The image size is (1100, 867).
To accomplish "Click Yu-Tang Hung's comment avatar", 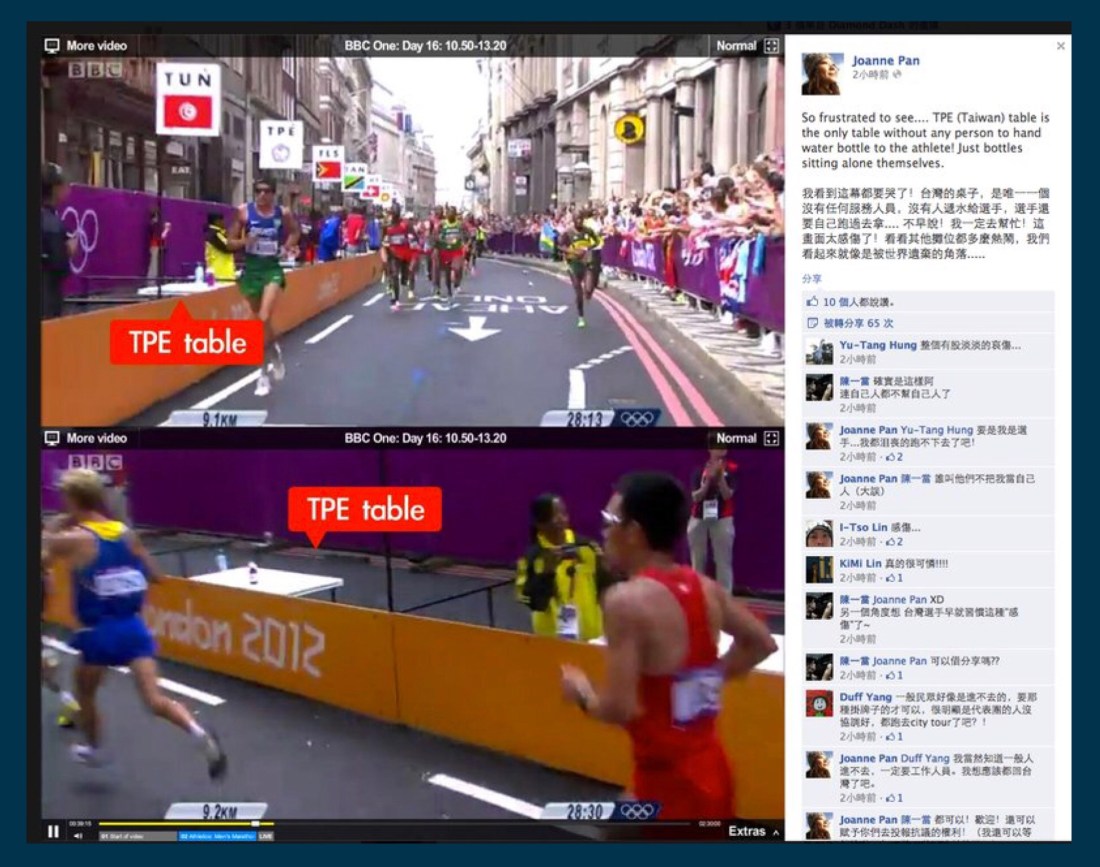I will (x=820, y=352).
